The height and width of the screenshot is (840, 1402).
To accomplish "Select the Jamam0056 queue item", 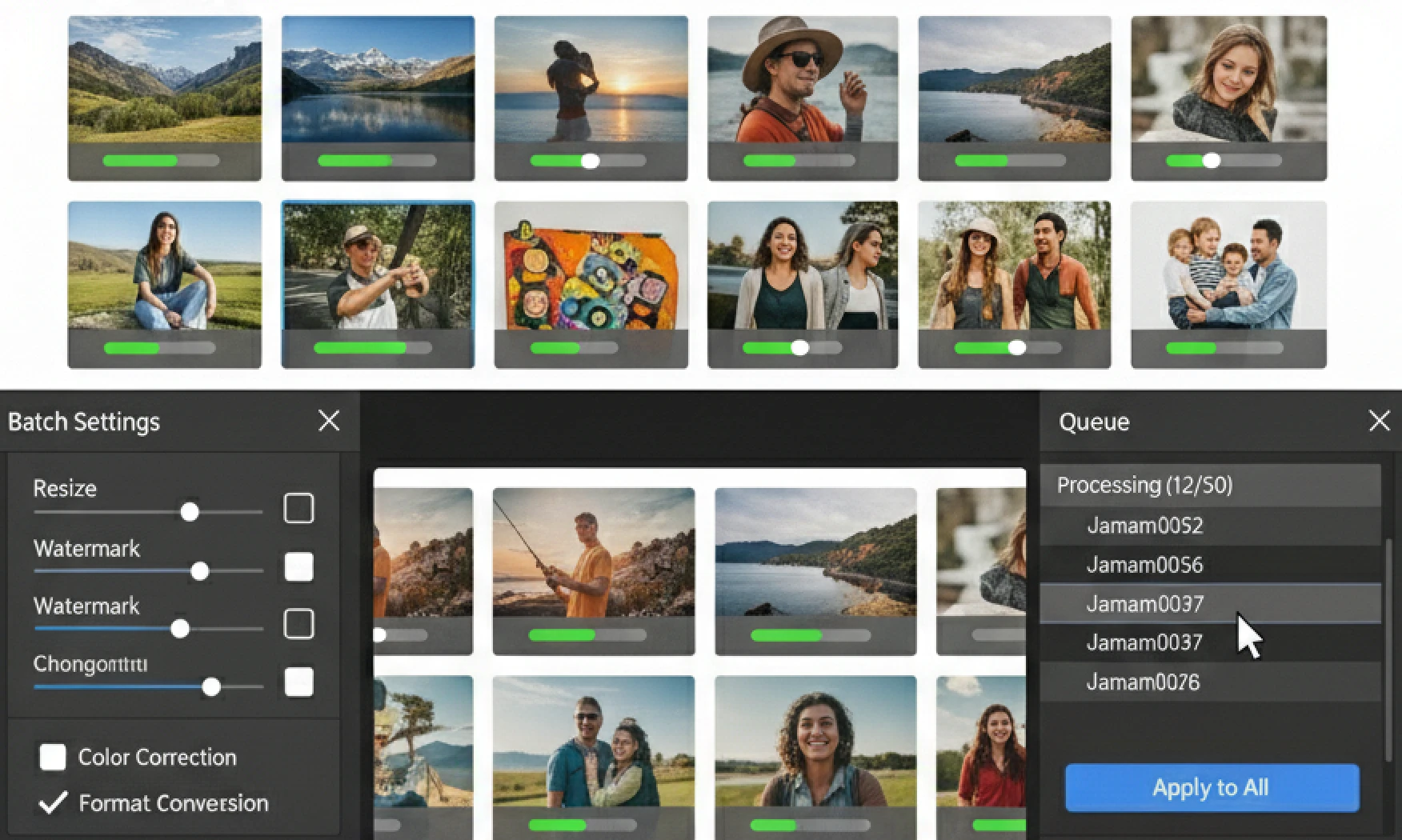I will pyautogui.click(x=1144, y=565).
